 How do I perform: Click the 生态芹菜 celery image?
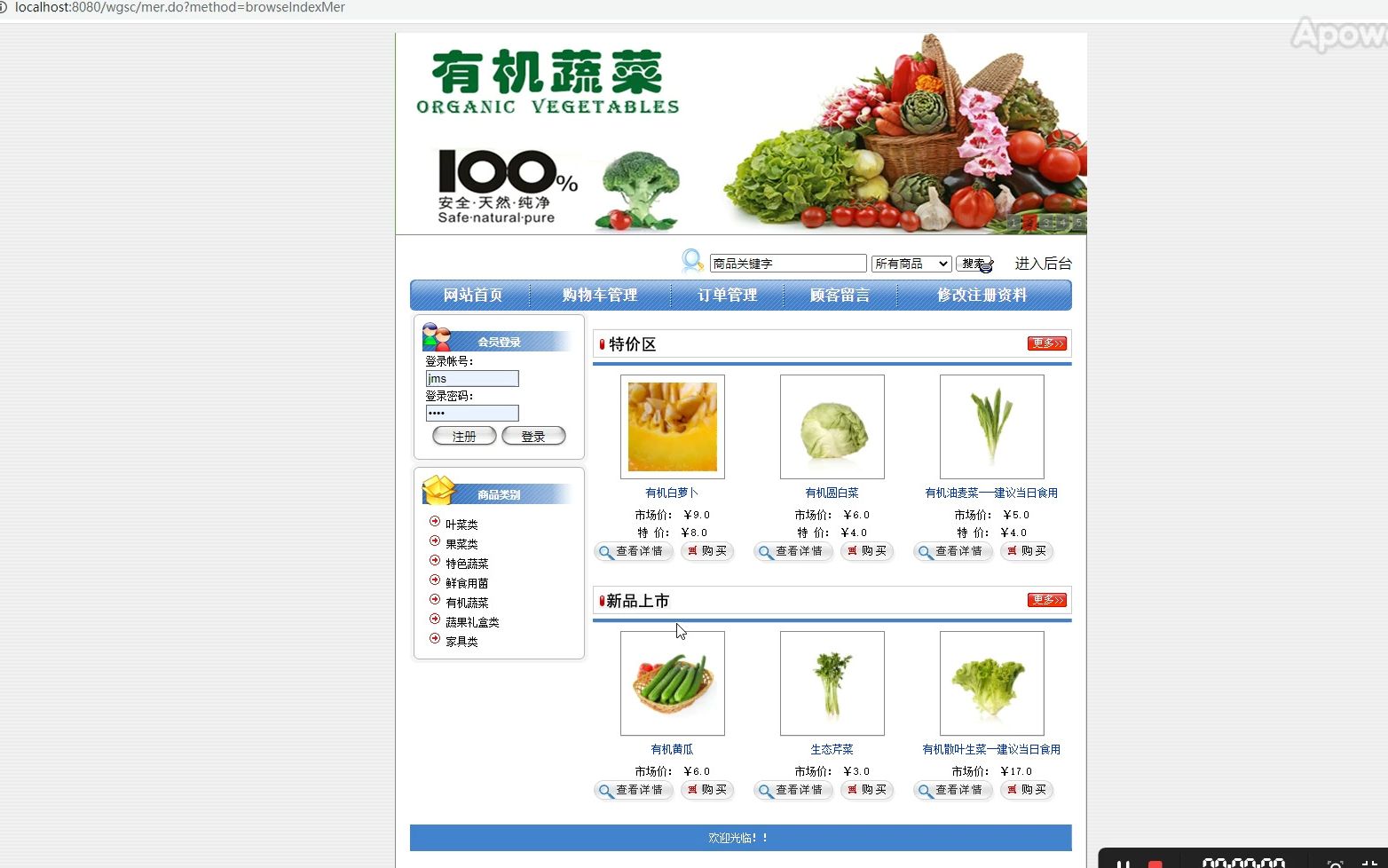coord(832,683)
